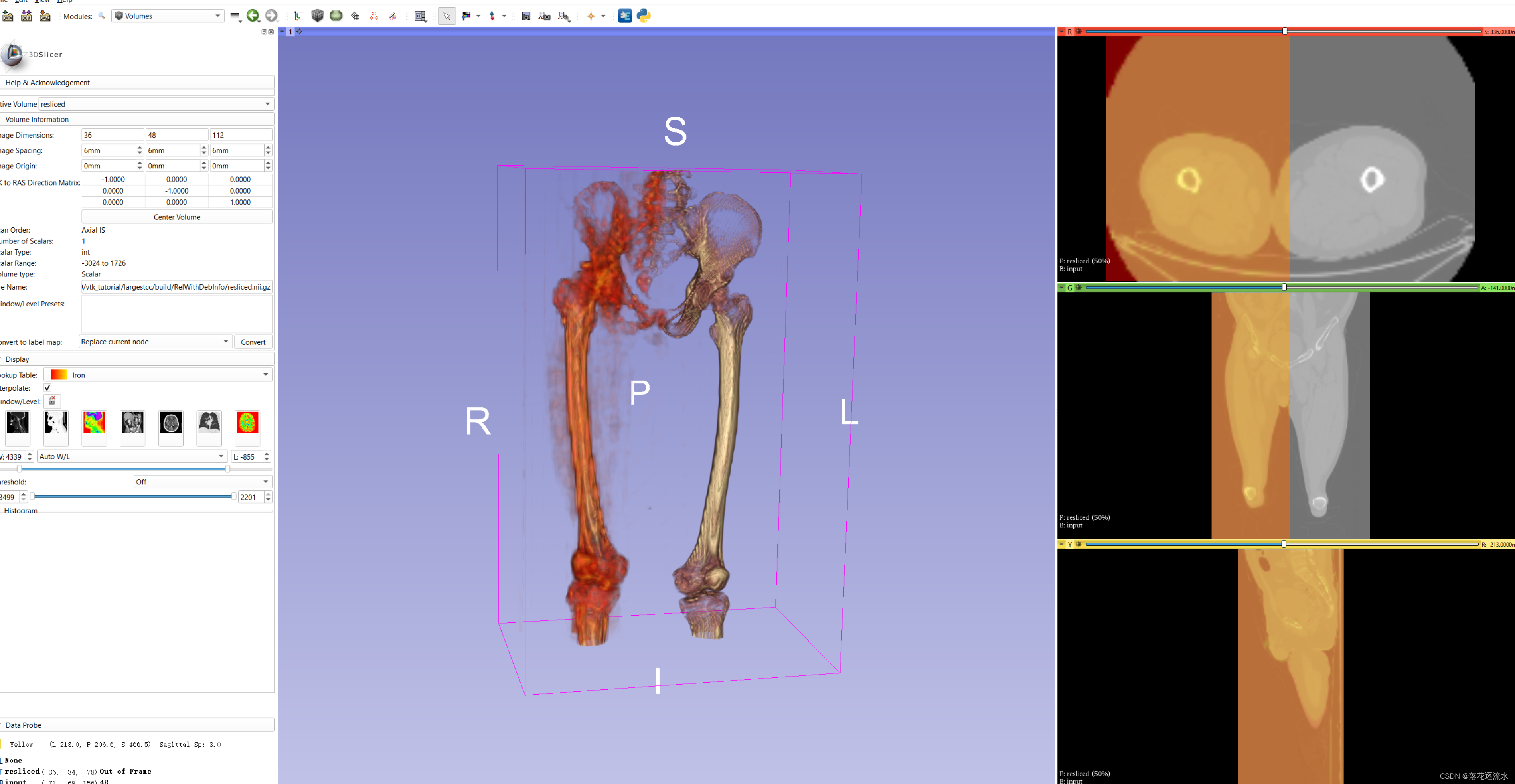The width and height of the screenshot is (1515, 784).
Task: Click the Volume Rendering cube icon
Action: [318, 16]
